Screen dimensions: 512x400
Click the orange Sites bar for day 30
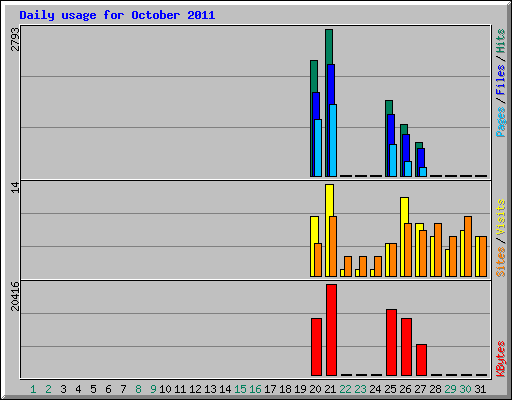[x=468, y=246]
